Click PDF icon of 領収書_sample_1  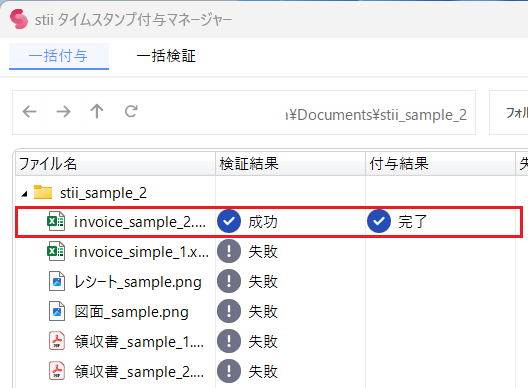pos(57,341)
